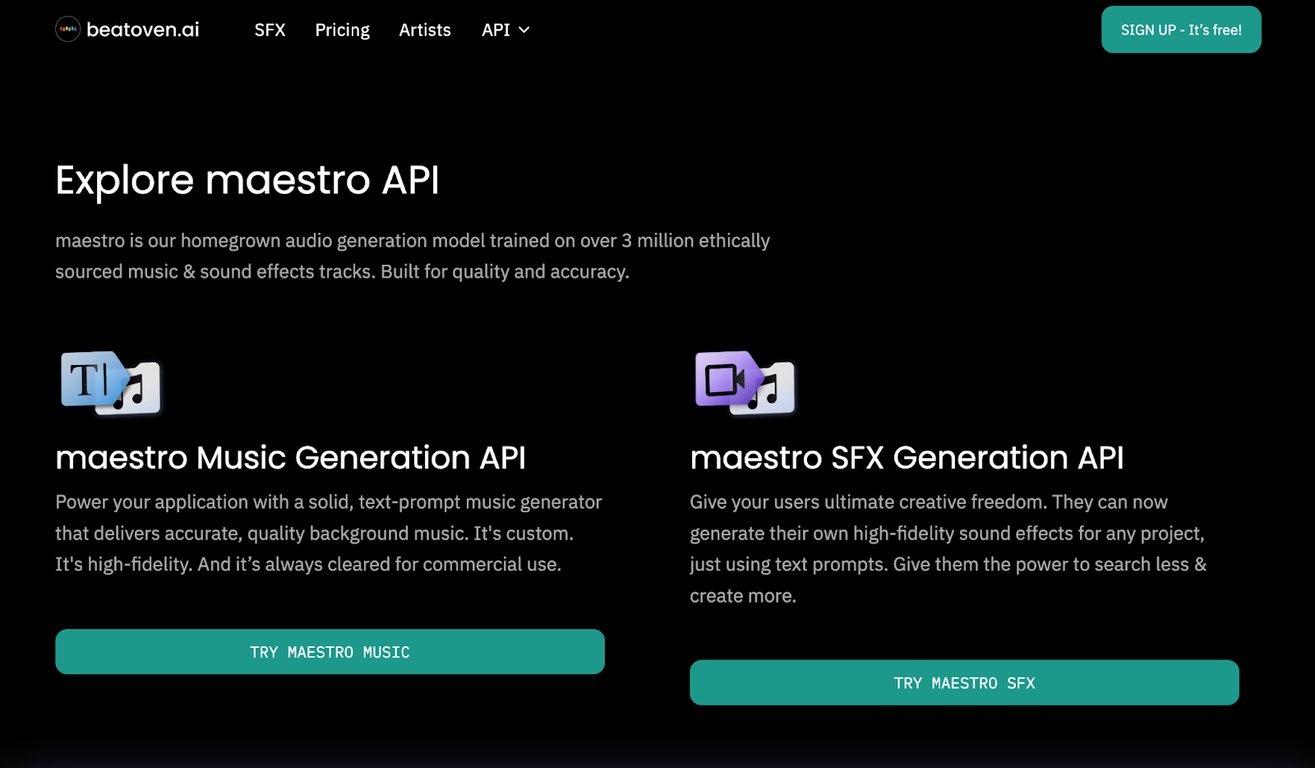Navigate to the Pricing page
This screenshot has width=1315, height=768.
coord(342,29)
